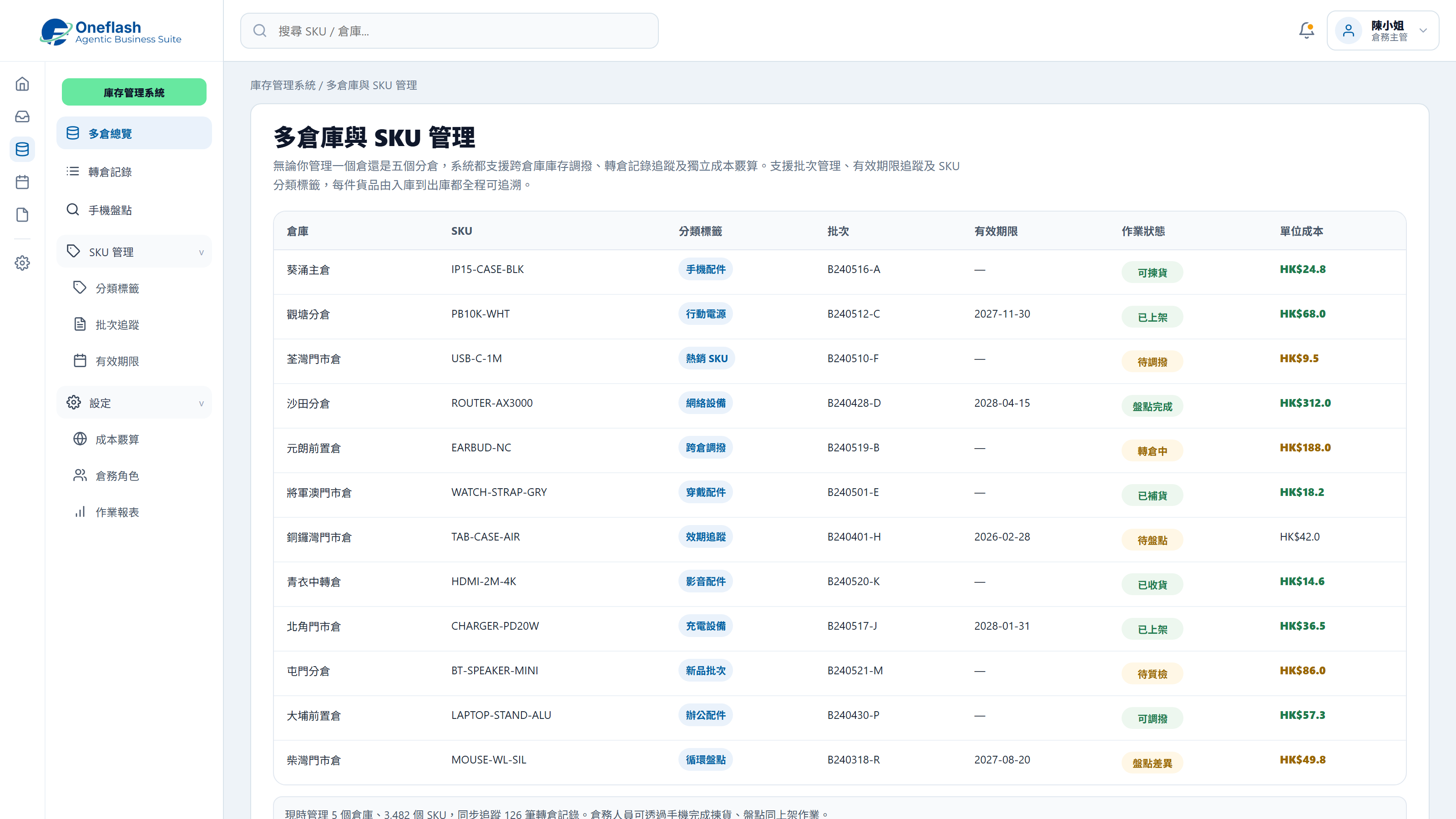Select SKU IP15-CASE-BLK cell
This screenshot has height=819, width=1456.
click(487, 269)
